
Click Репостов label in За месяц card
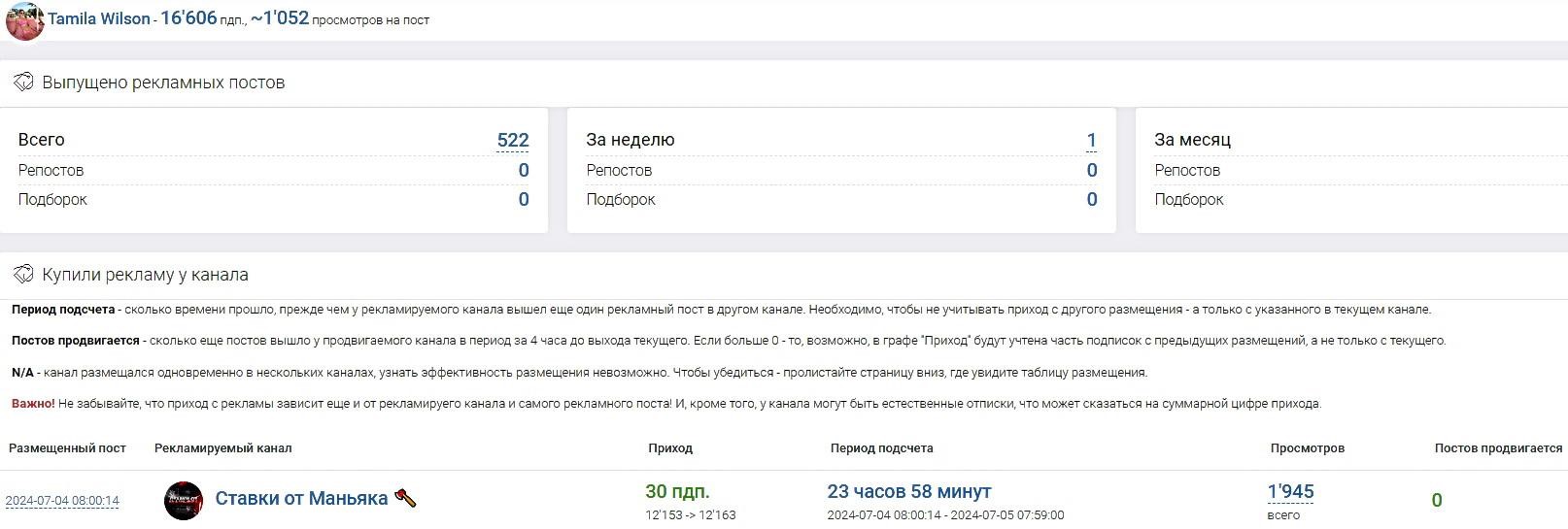(x=1186, y=171)
